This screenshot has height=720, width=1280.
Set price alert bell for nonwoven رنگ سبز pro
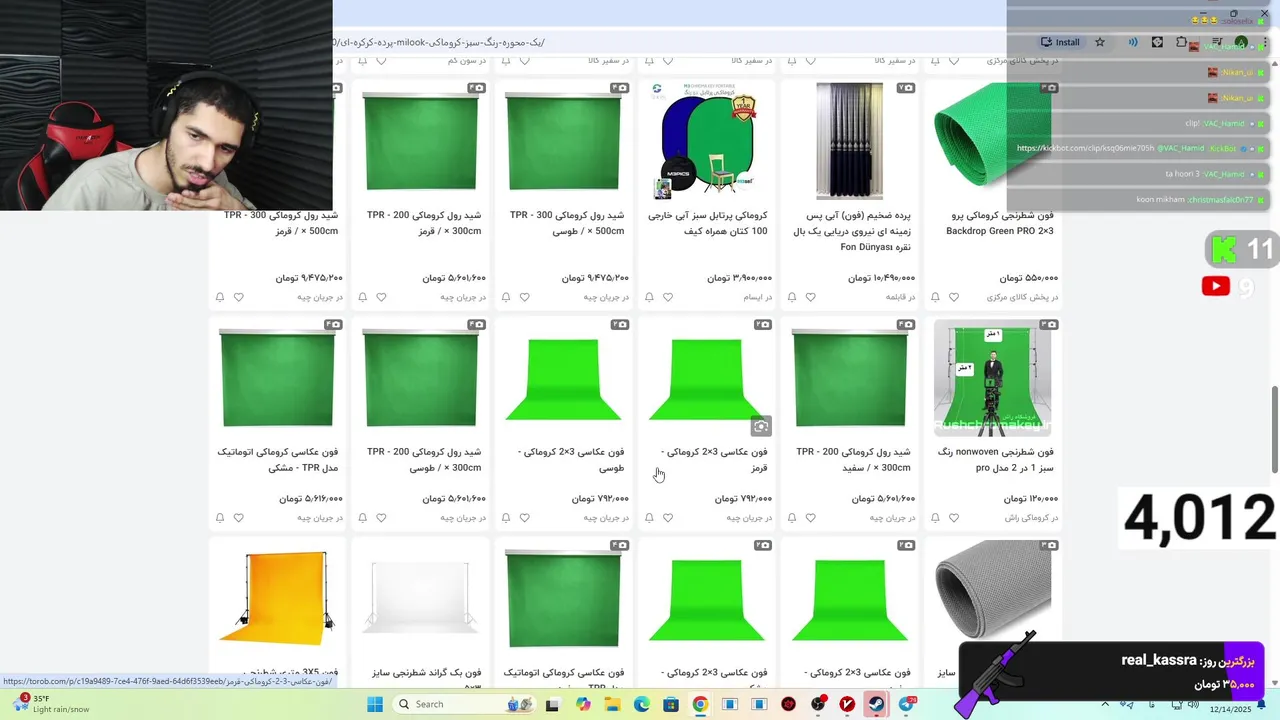[935, 518]
